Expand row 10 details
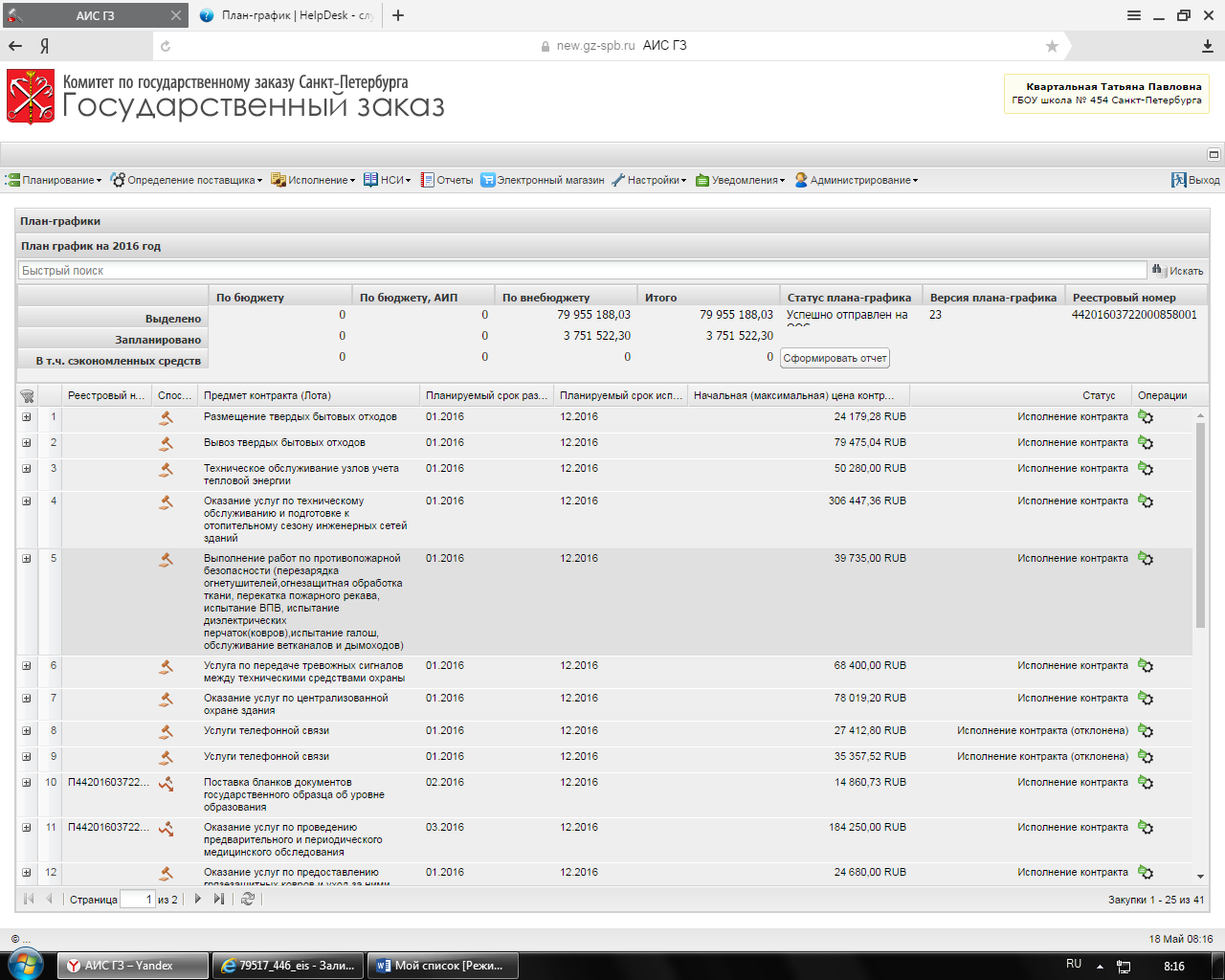The height and width of the screenshot is (980, 1225). 27,783
